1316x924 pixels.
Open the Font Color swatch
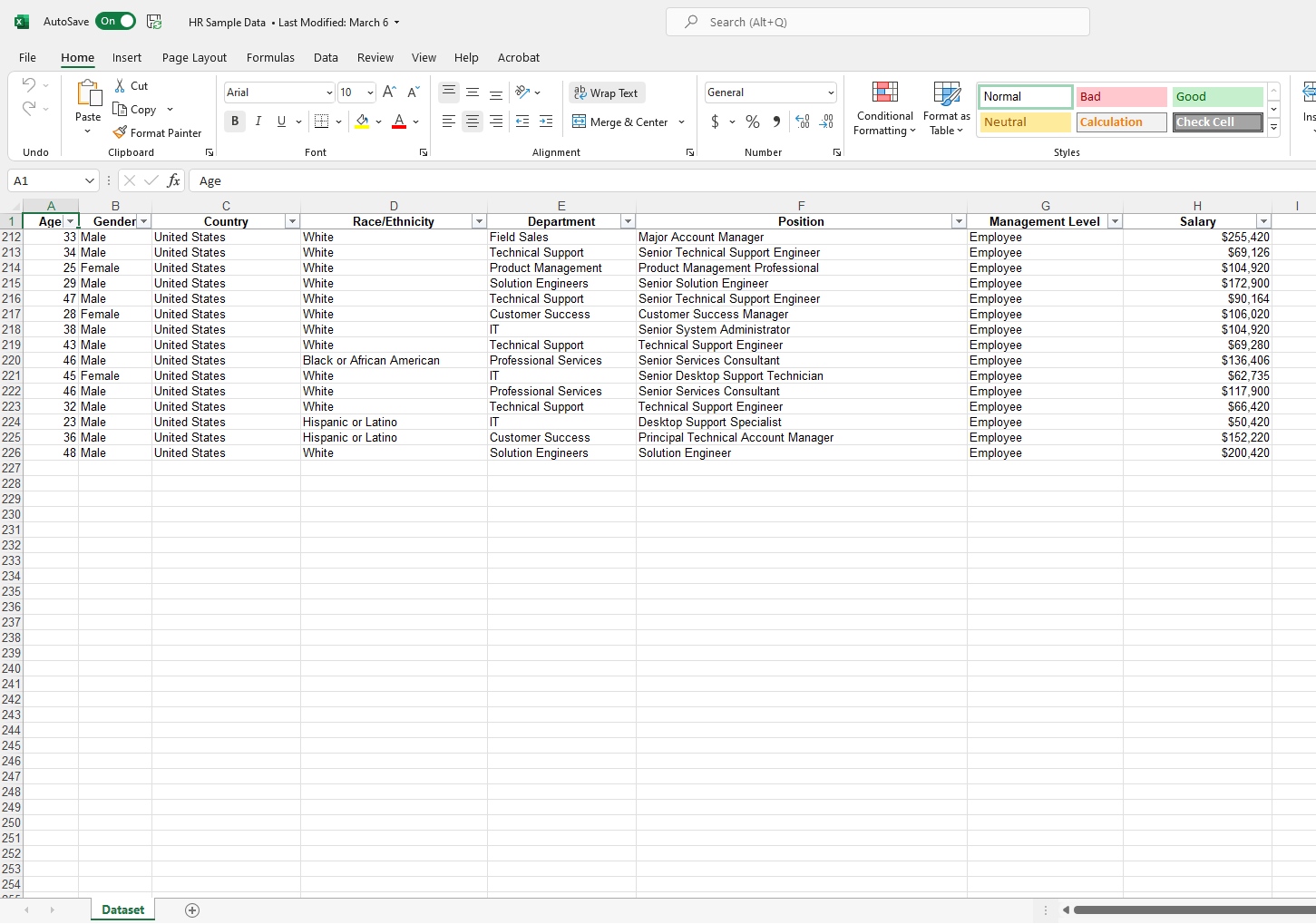tap(398, 121)
